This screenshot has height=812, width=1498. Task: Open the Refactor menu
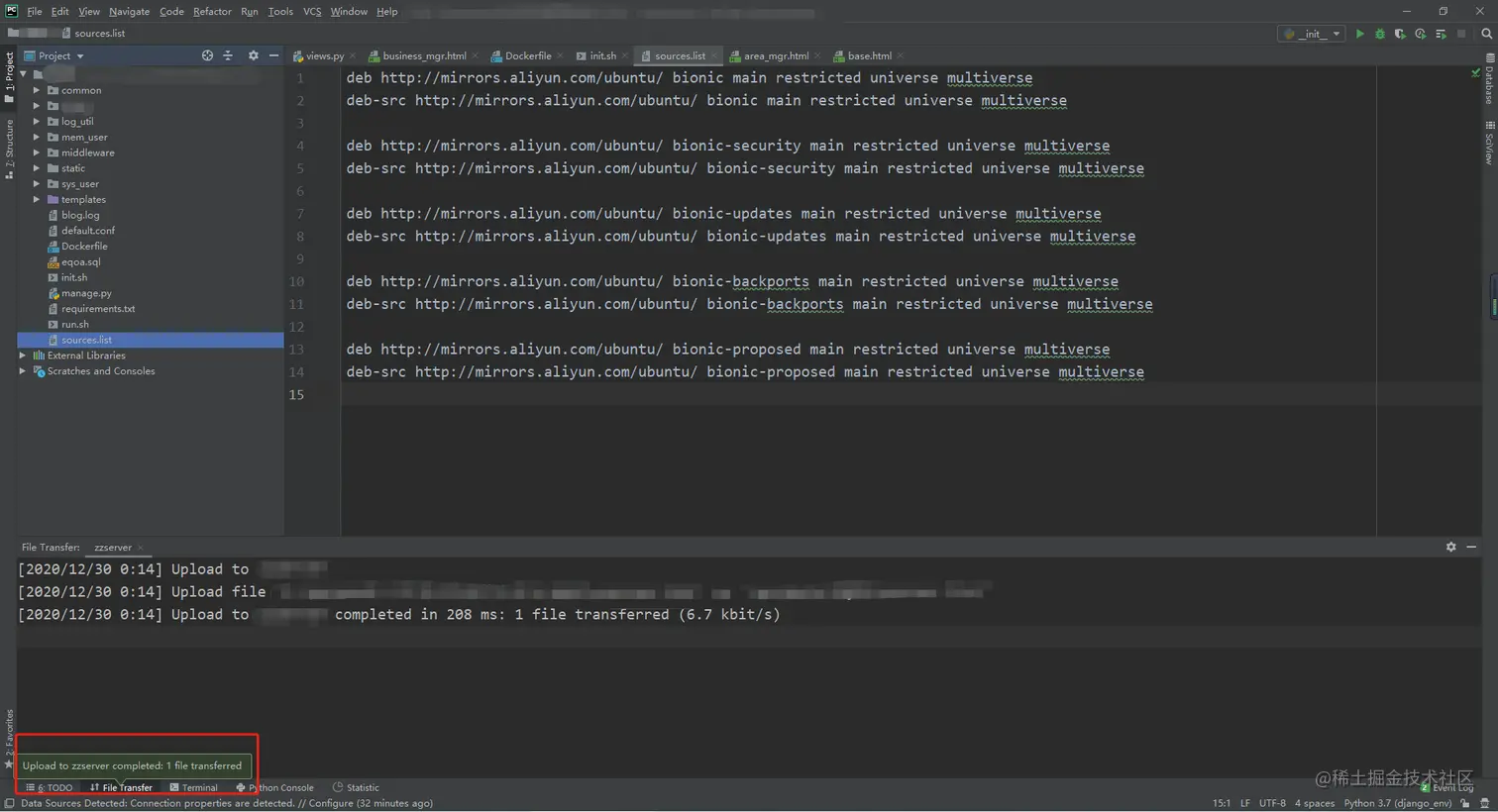[212, 12]
